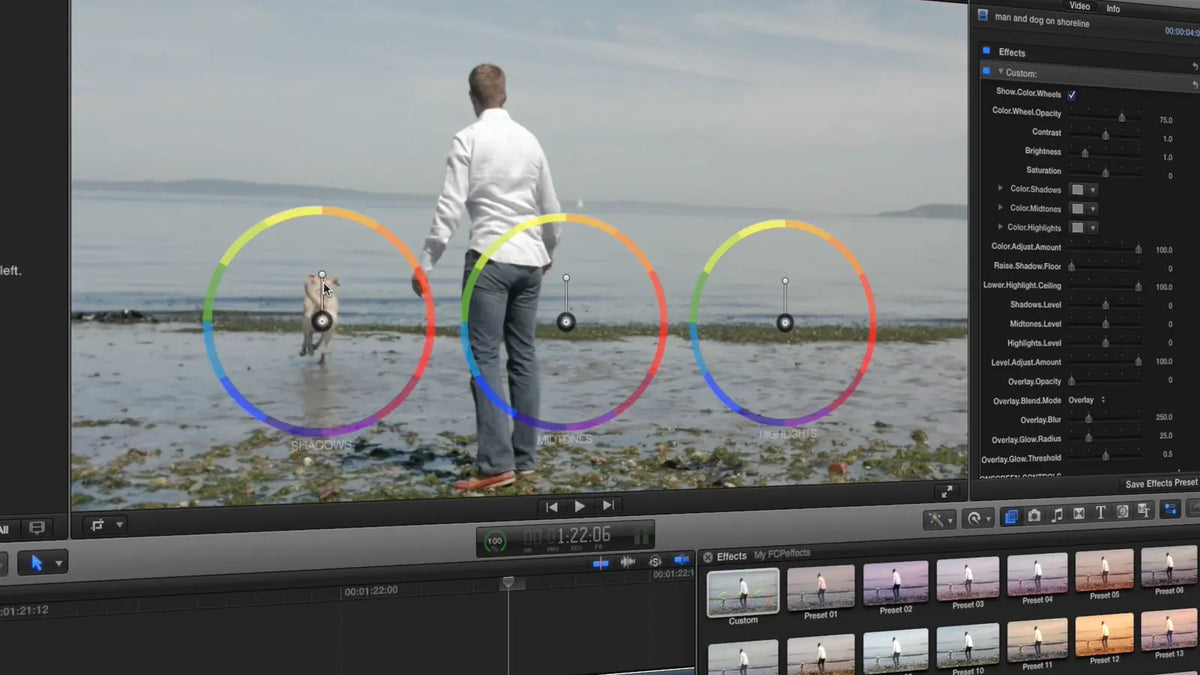Open the Titles browser T icon
Viewport: 1200px width, 675px height.
coord(1101,513)
